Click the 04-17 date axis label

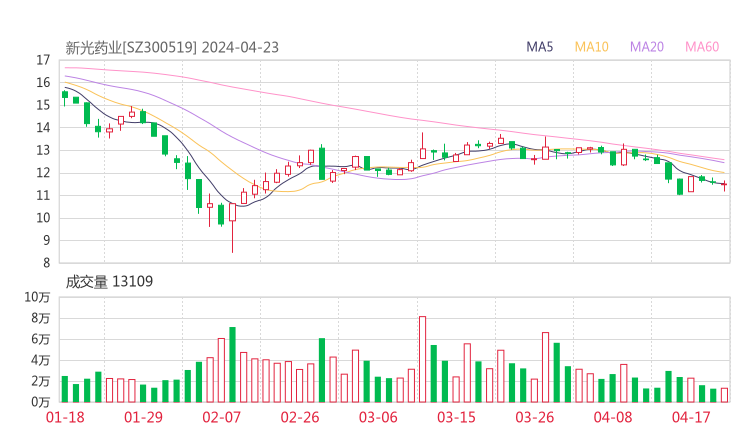(x=691, y=417)
